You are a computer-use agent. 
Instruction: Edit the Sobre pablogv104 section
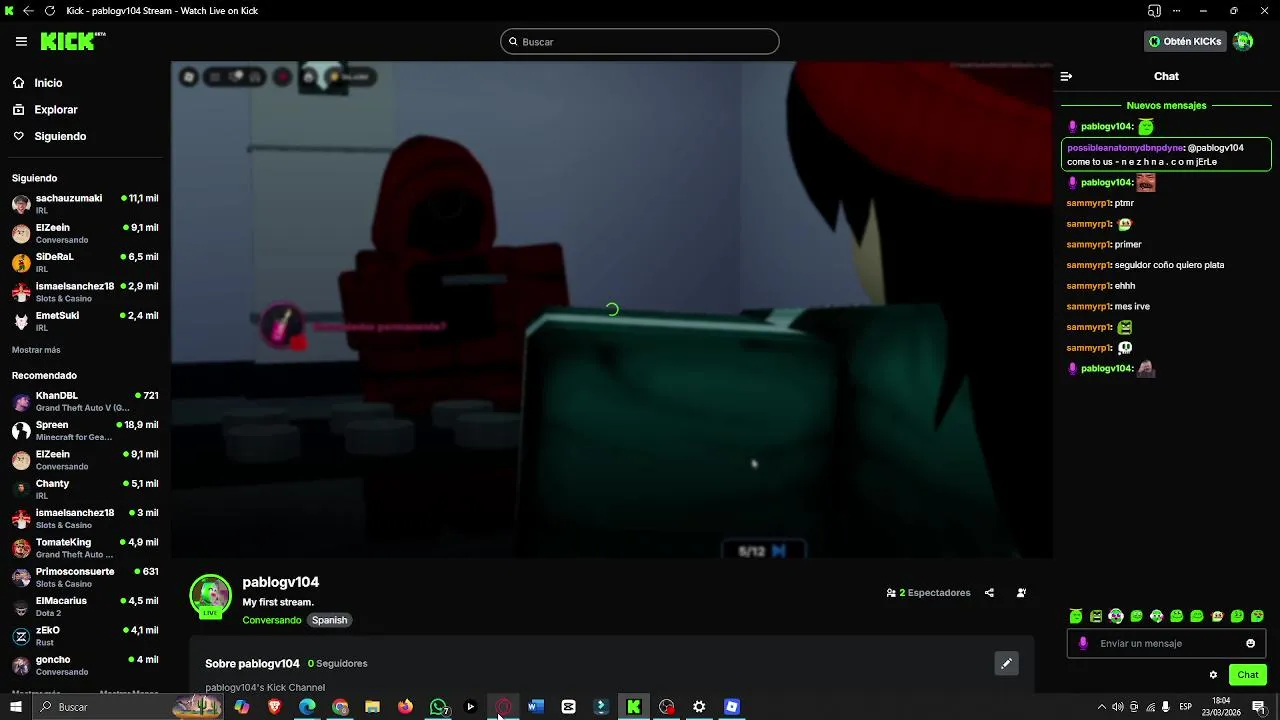(1006, 663)
